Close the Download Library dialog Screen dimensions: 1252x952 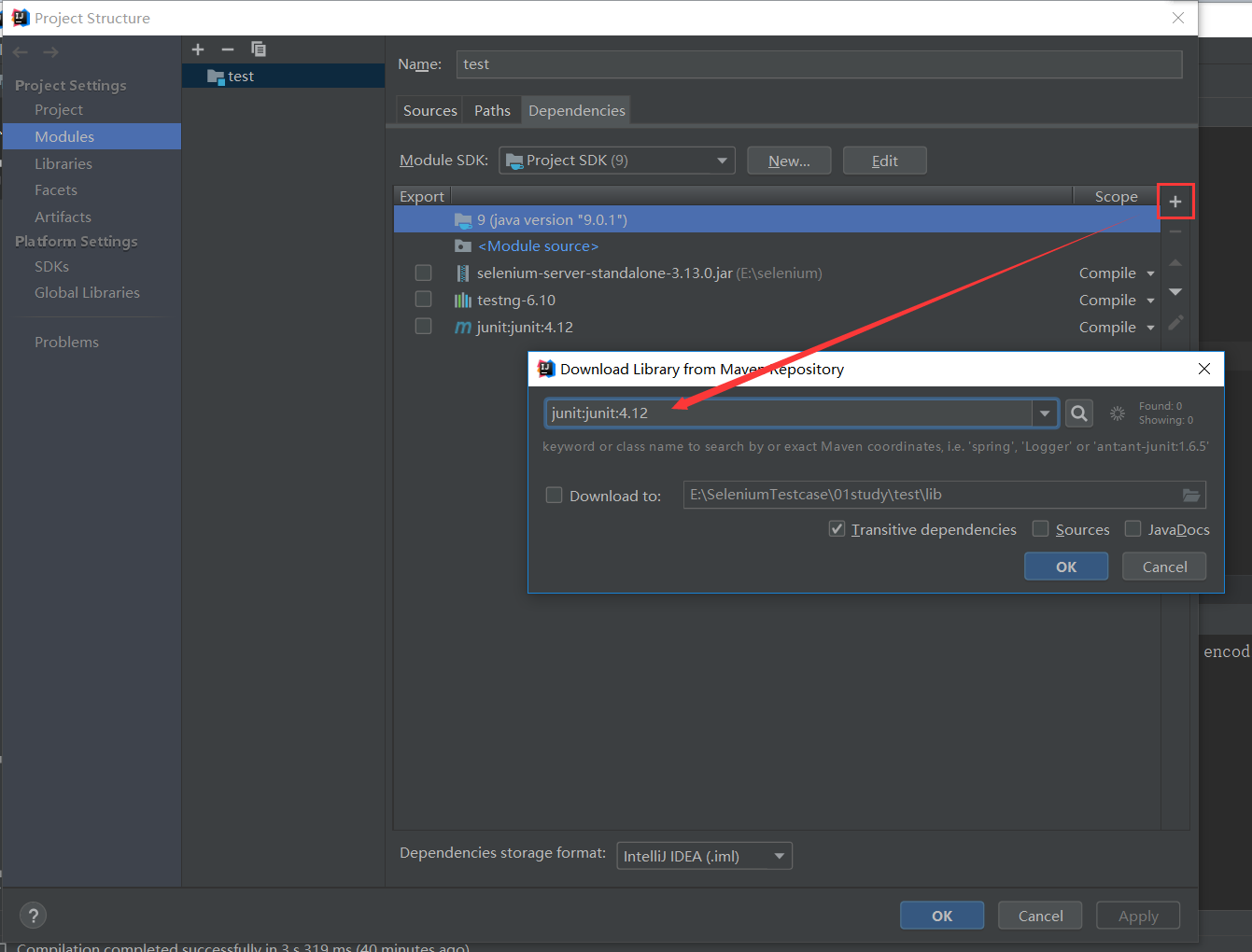[x=1204, y=369]
